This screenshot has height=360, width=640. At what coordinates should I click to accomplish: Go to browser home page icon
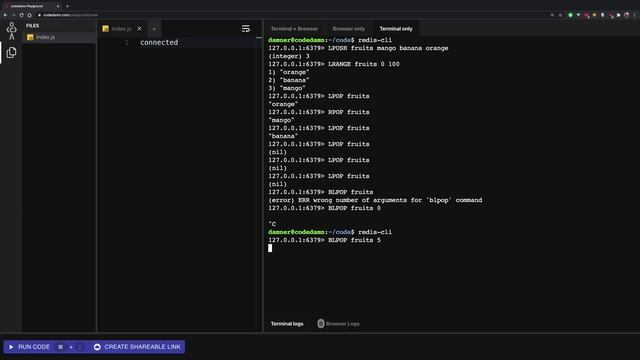(x=29, y=15)
